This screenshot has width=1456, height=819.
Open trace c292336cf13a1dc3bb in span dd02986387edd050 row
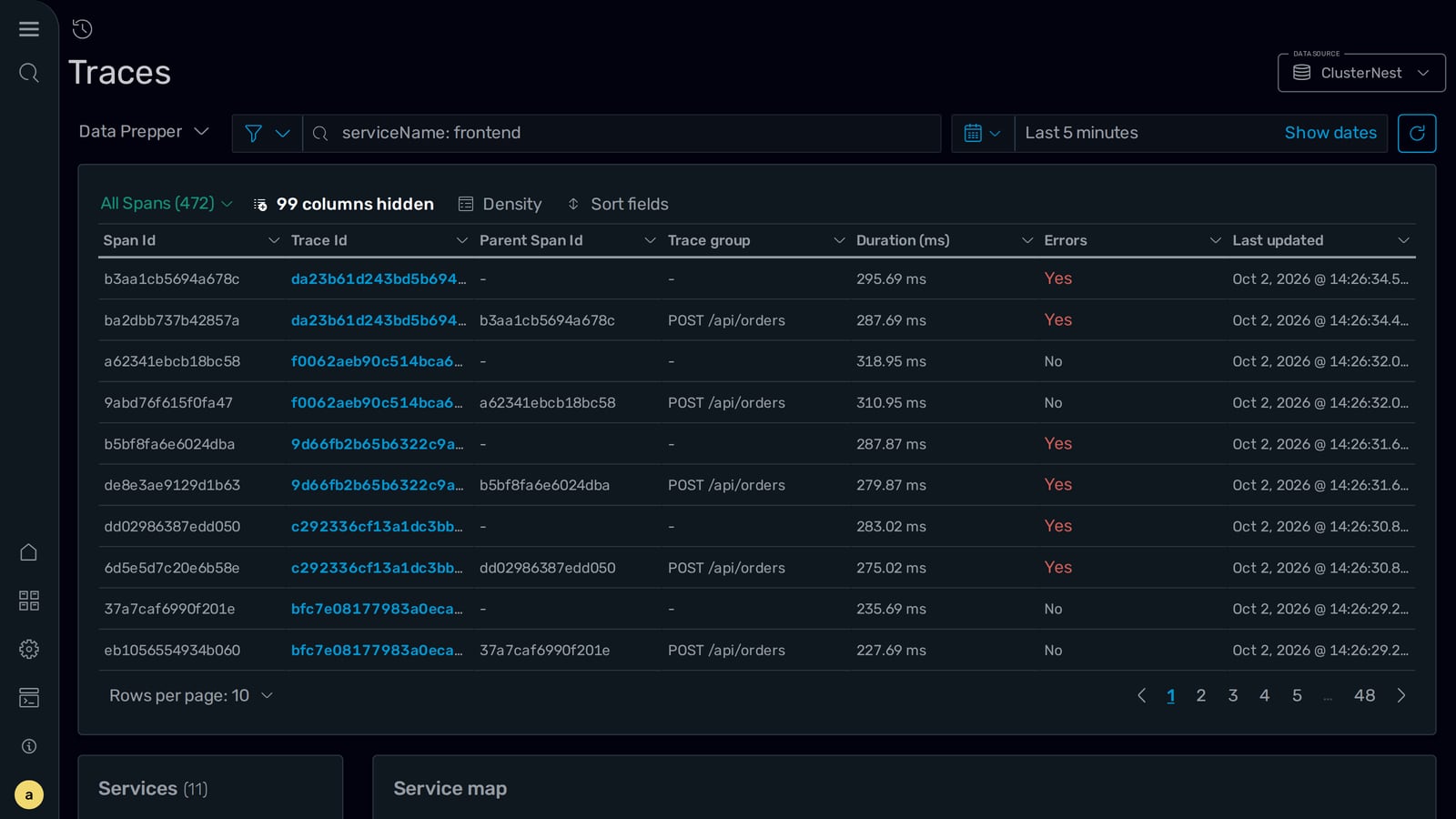377,526
